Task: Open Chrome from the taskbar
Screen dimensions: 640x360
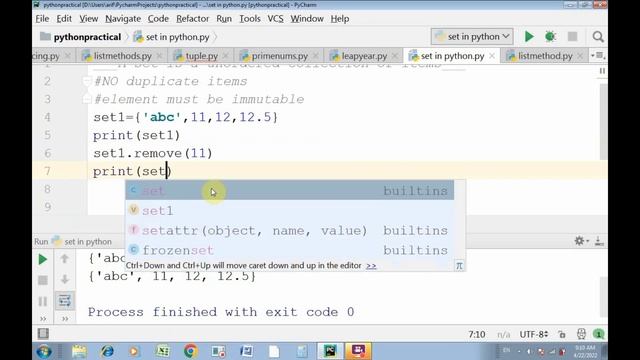Action: [190, 351]
